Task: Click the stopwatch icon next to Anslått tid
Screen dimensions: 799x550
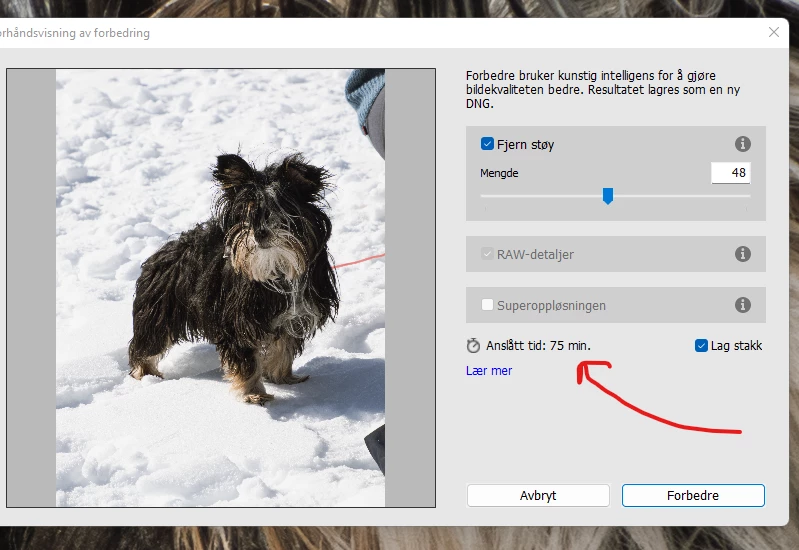Action: click(473, 346)
